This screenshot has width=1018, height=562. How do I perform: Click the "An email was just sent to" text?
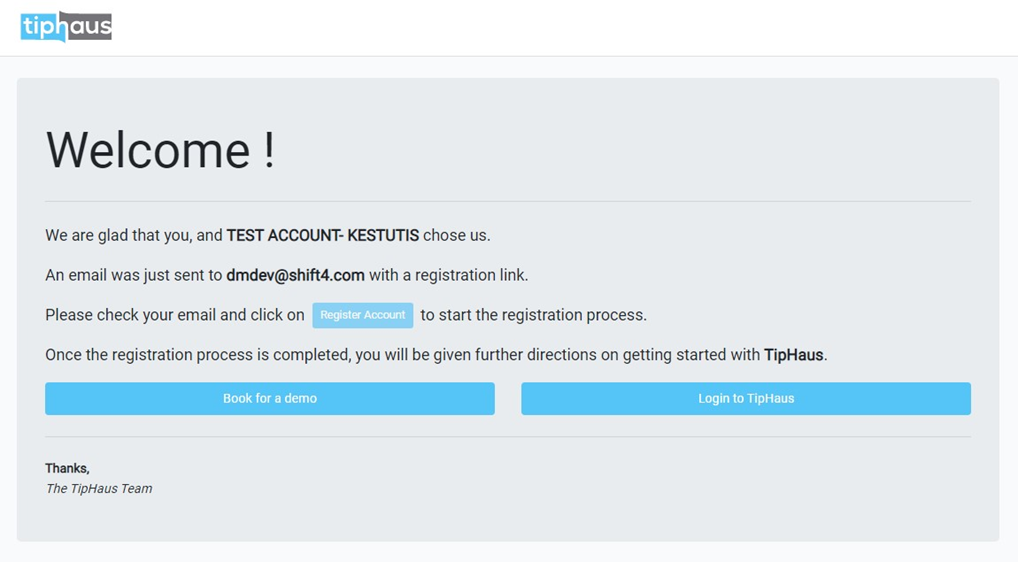(x=133, y=275)
